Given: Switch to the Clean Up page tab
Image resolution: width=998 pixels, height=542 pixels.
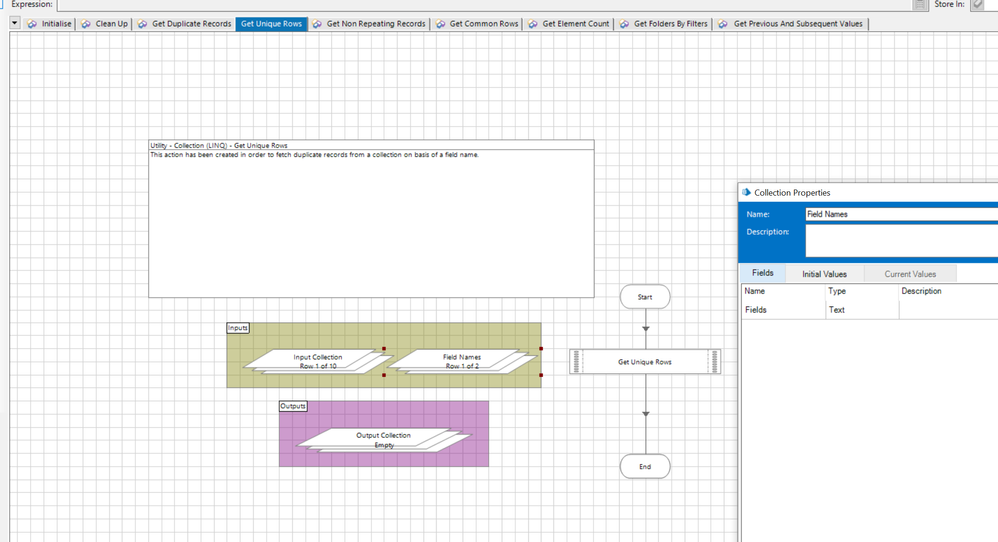Looking at the screenshot, I should pyautogui.click(x=111, y=24).
